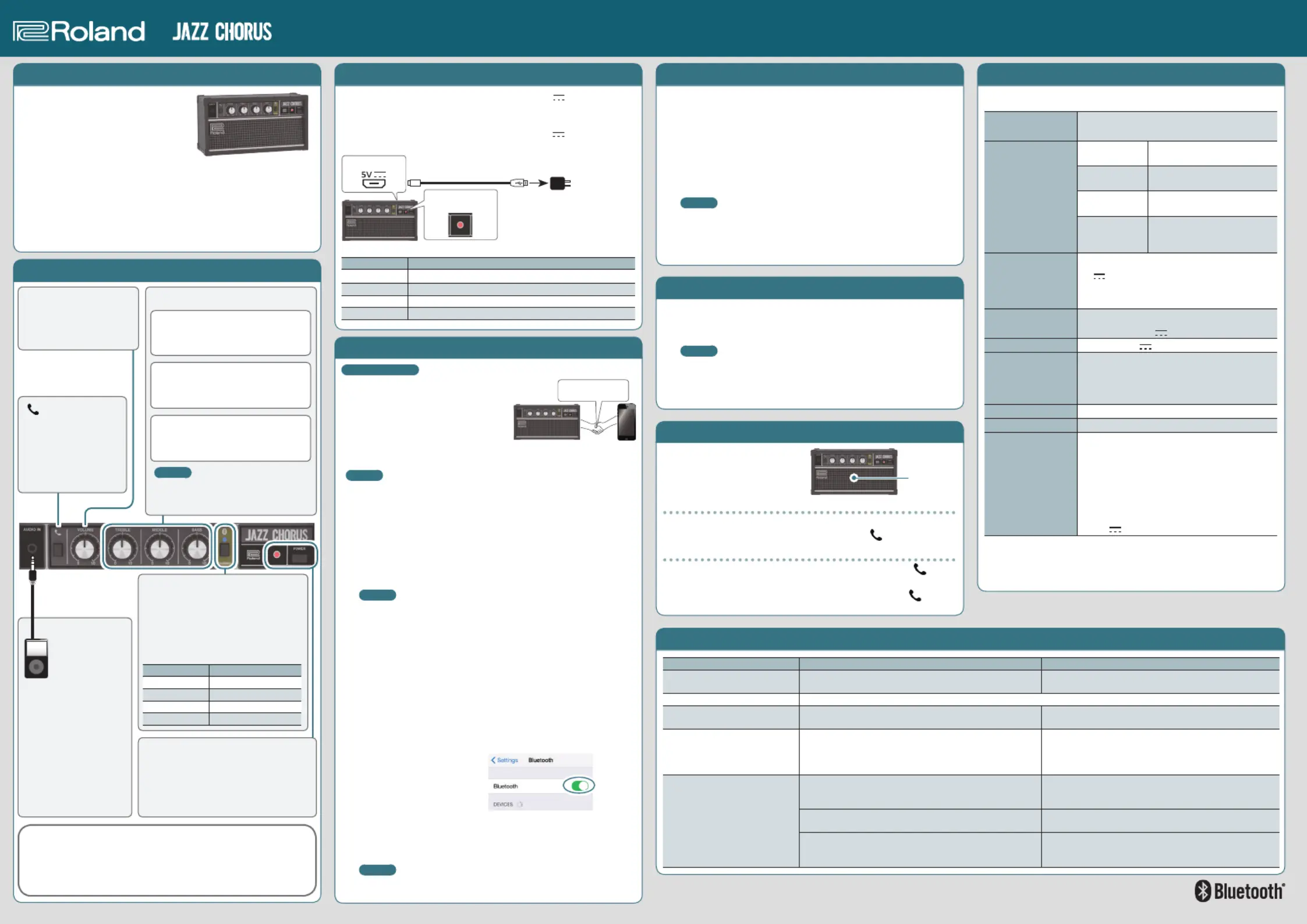Click the lowest phone icon in call section
This screenshot has height=924, width=1307.
(x=915, y=595)
